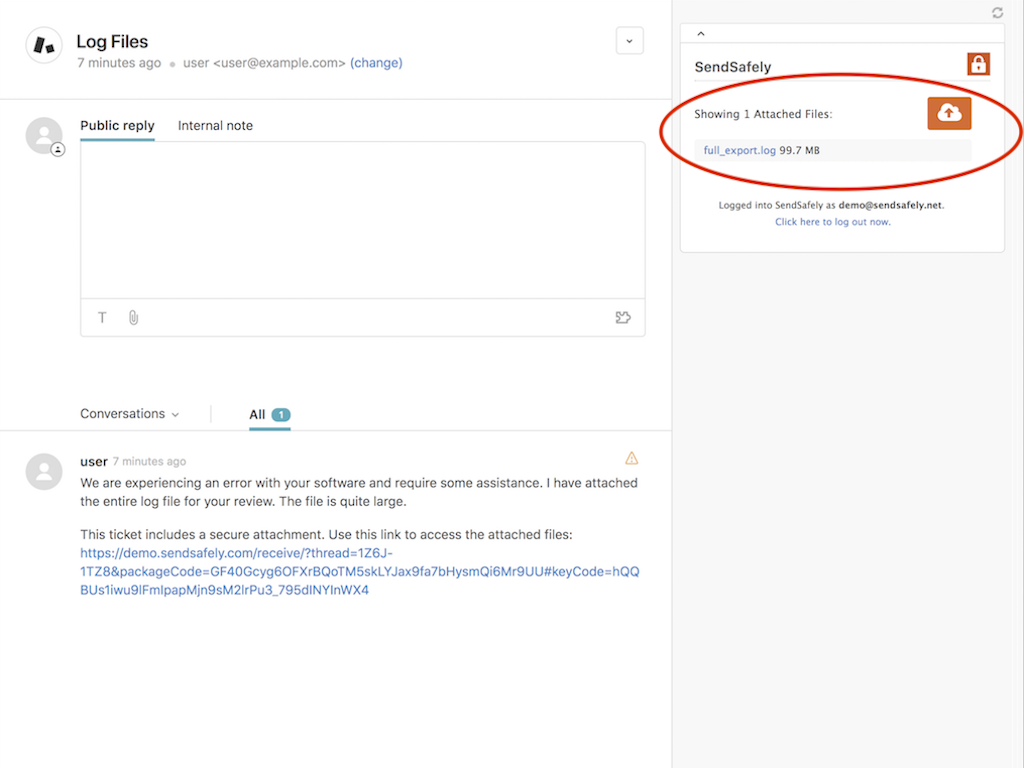
Task: Click the Log Files requester logo
Action: (x=44, y=45)
